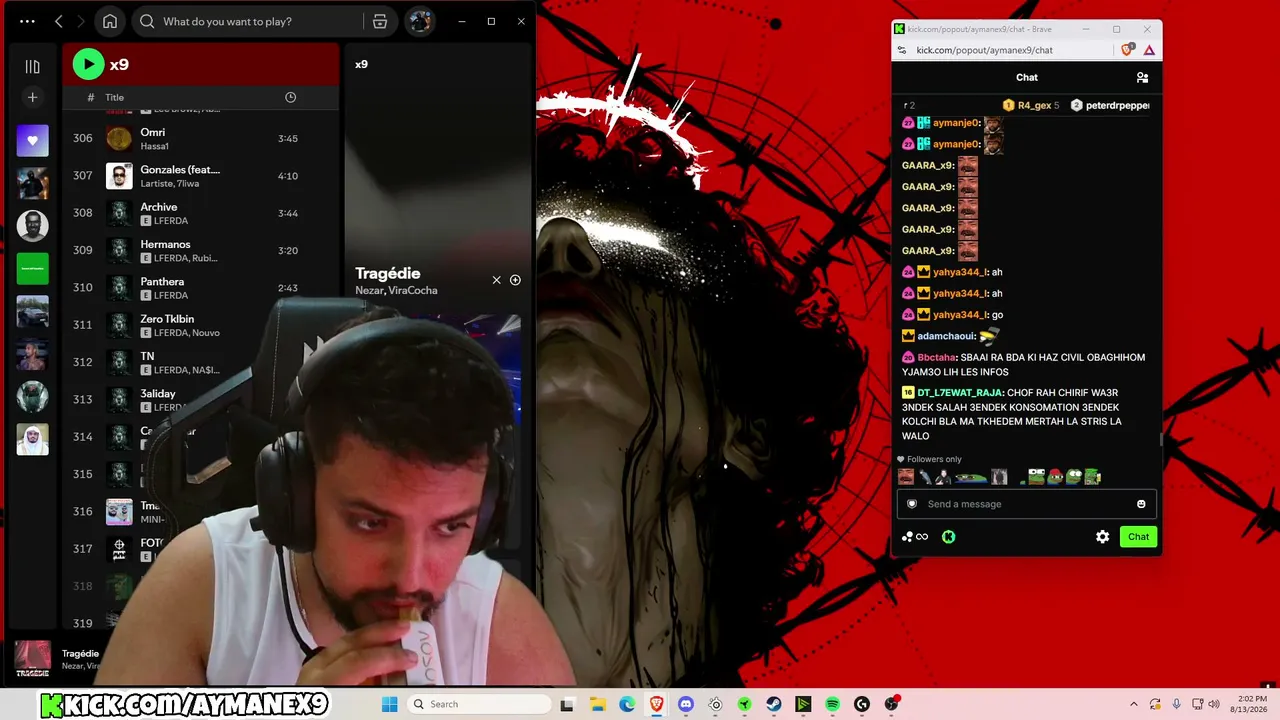Screen dimensions: 1280x720
Task: Click username Bbctaha in Kick chat
Action: click(937, 357)
